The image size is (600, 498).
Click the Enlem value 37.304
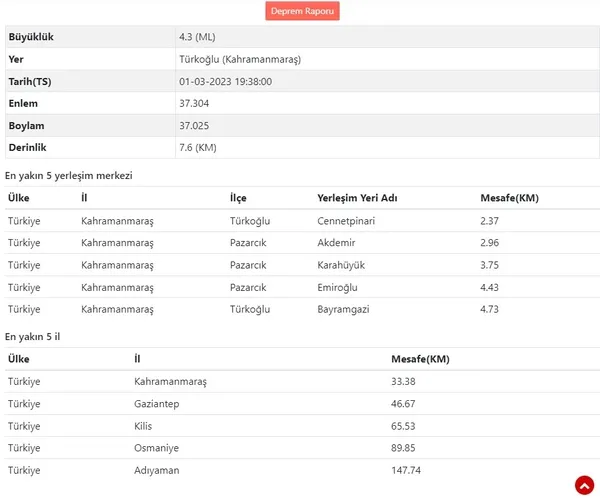[x=194, y=103]
